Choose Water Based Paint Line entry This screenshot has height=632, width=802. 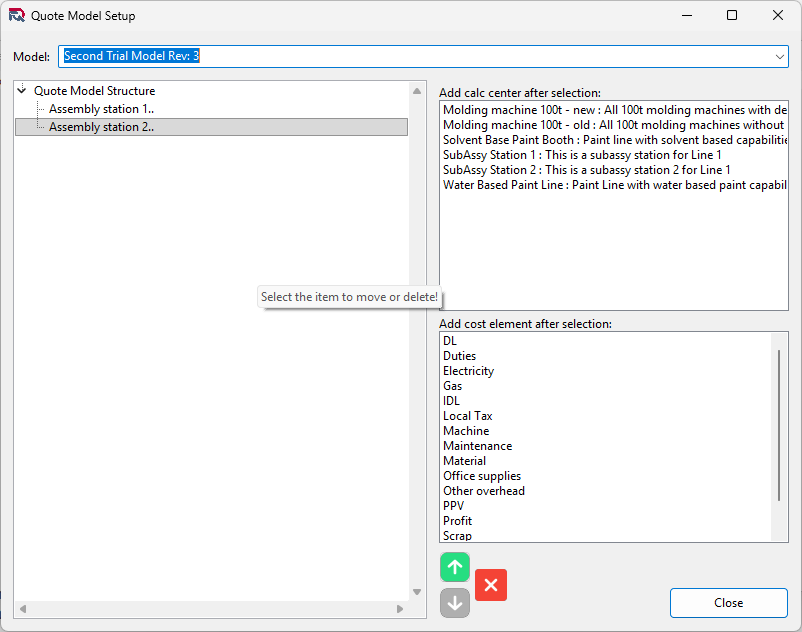point(614,185)
